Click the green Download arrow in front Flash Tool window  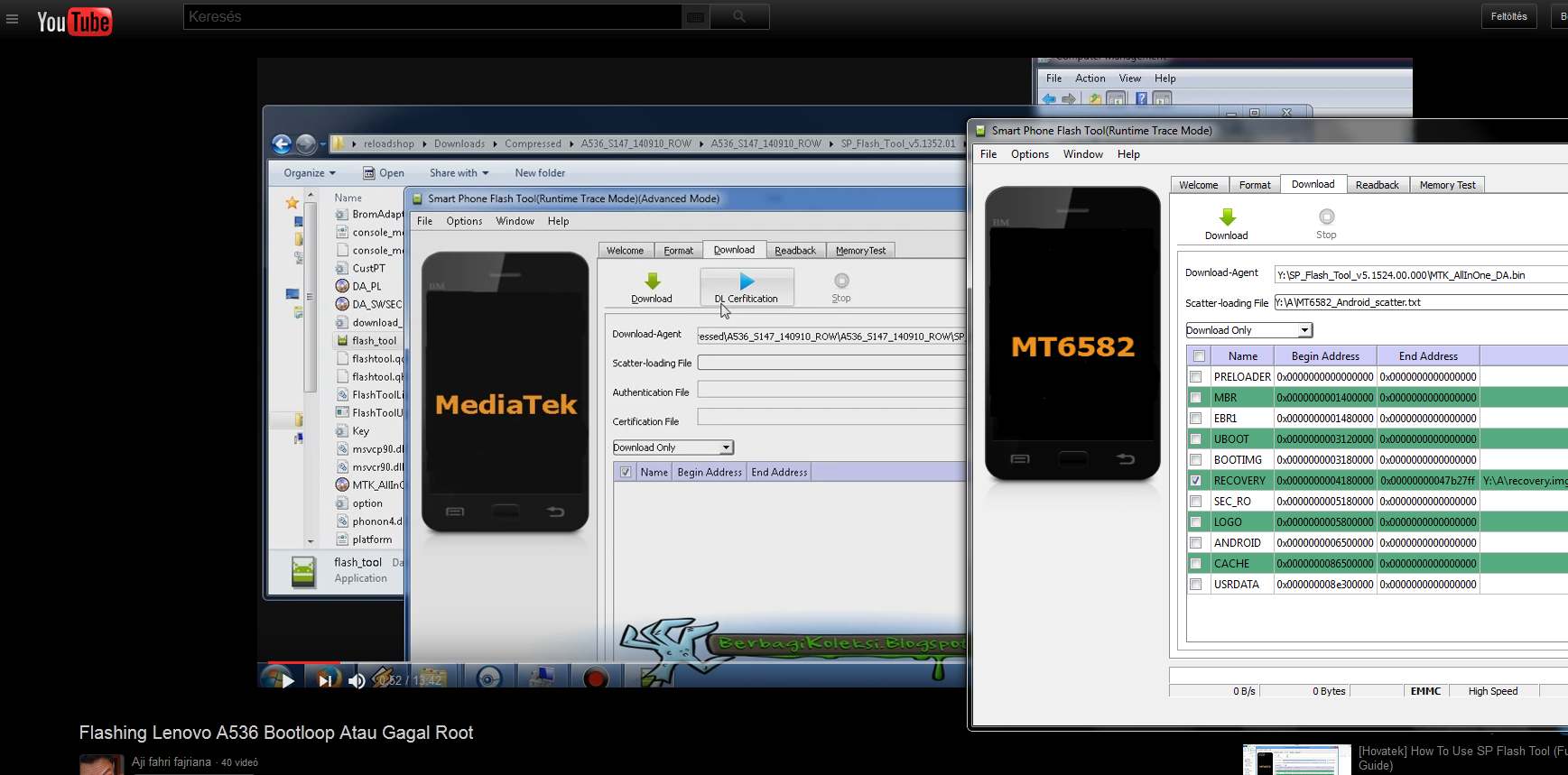pyautogui.click(x=1227, y=217)
